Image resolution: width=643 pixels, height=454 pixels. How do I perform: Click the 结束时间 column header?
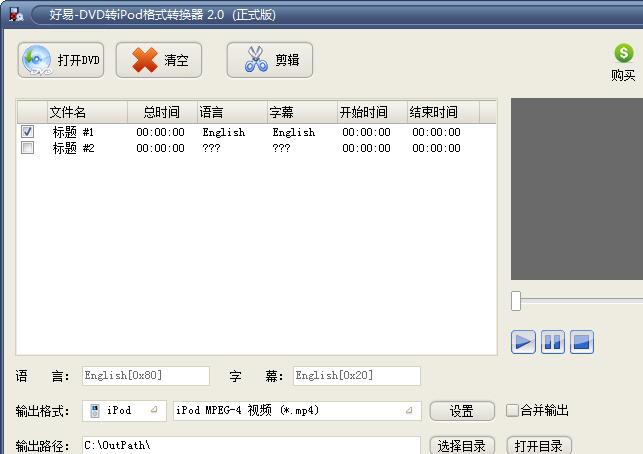point(443,112)
